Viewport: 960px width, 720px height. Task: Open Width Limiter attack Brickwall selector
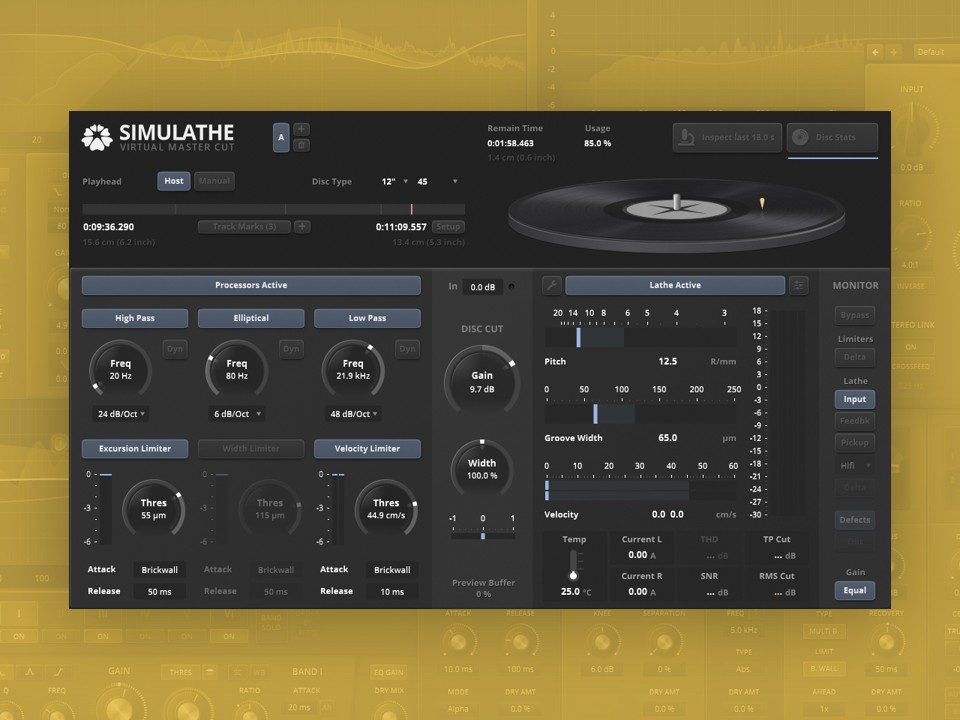pyautogui.click(x=276, y=570)
